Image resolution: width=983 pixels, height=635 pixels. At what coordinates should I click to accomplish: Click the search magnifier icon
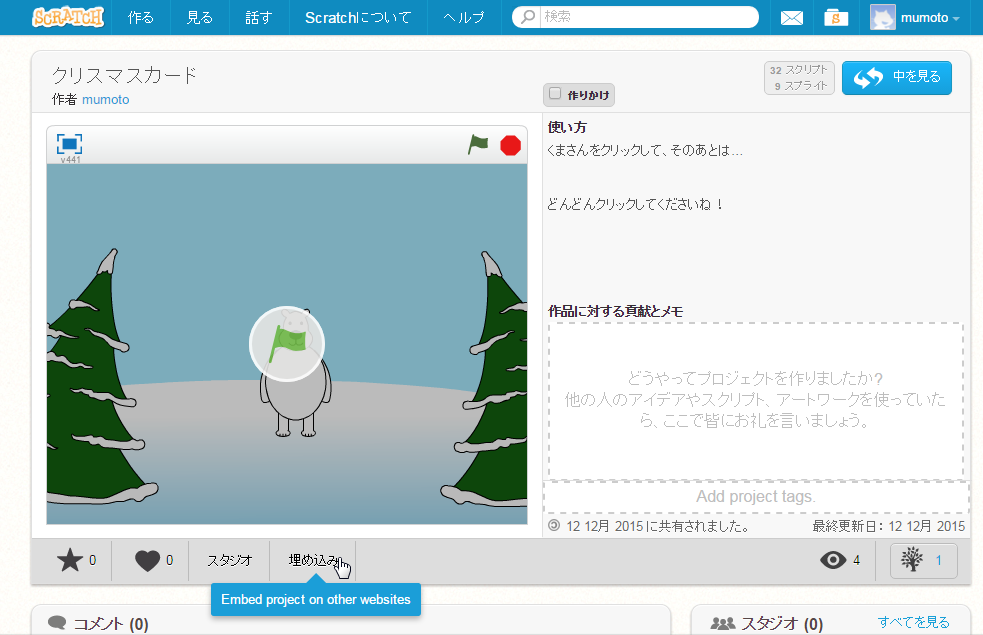528,17
